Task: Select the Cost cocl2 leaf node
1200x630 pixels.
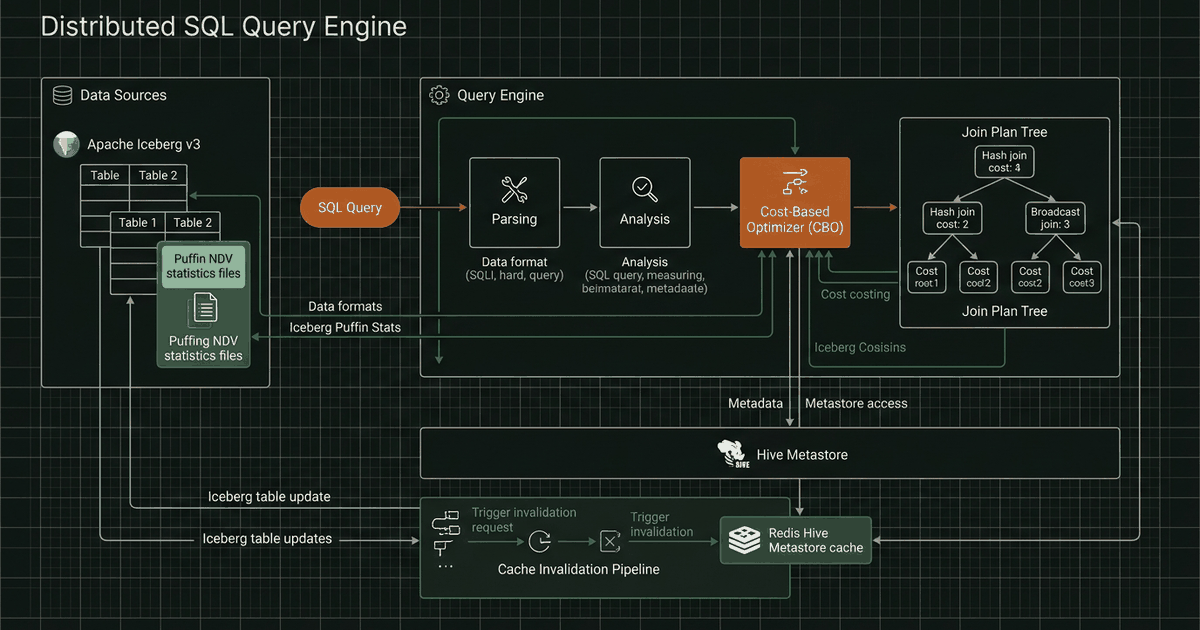Action: pyautogui.click(x=978, y=277)
